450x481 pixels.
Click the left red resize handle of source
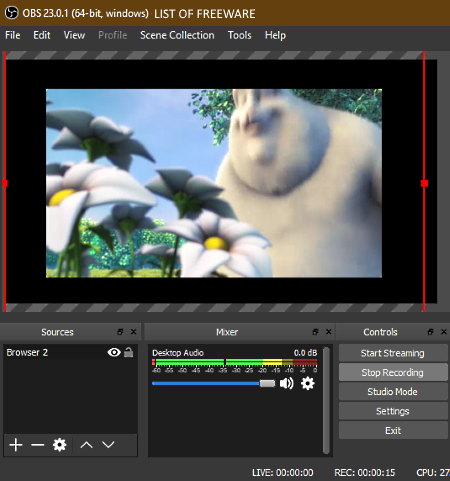[x=4, y=183]
